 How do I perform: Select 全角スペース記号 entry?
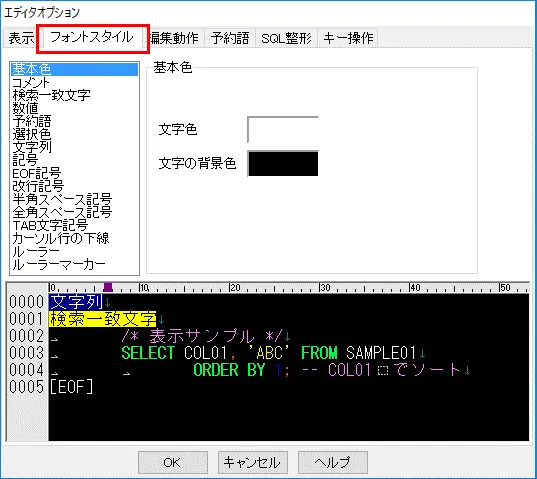(x=75, y=212)
